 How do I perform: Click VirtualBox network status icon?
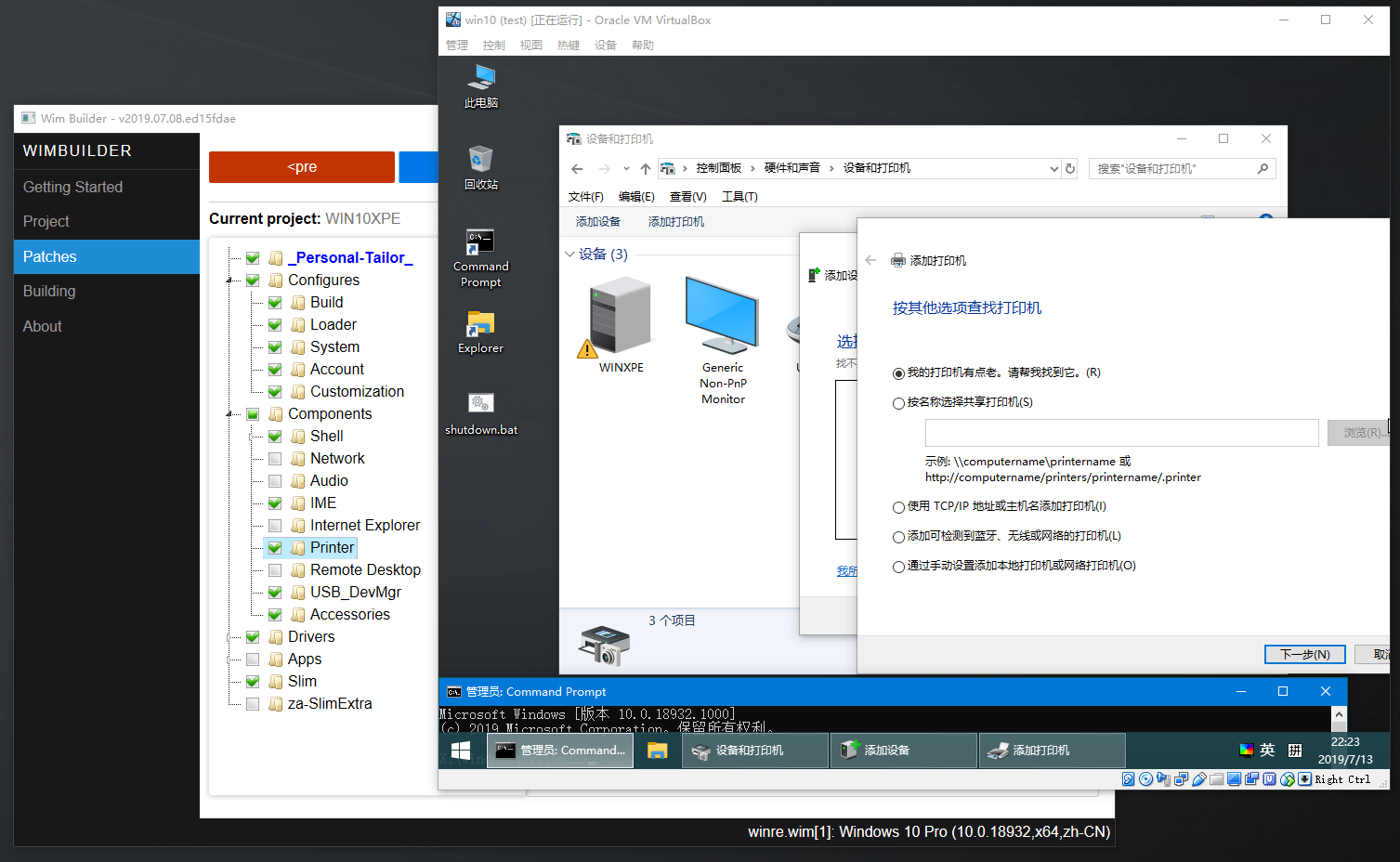tap(1182, 779)
